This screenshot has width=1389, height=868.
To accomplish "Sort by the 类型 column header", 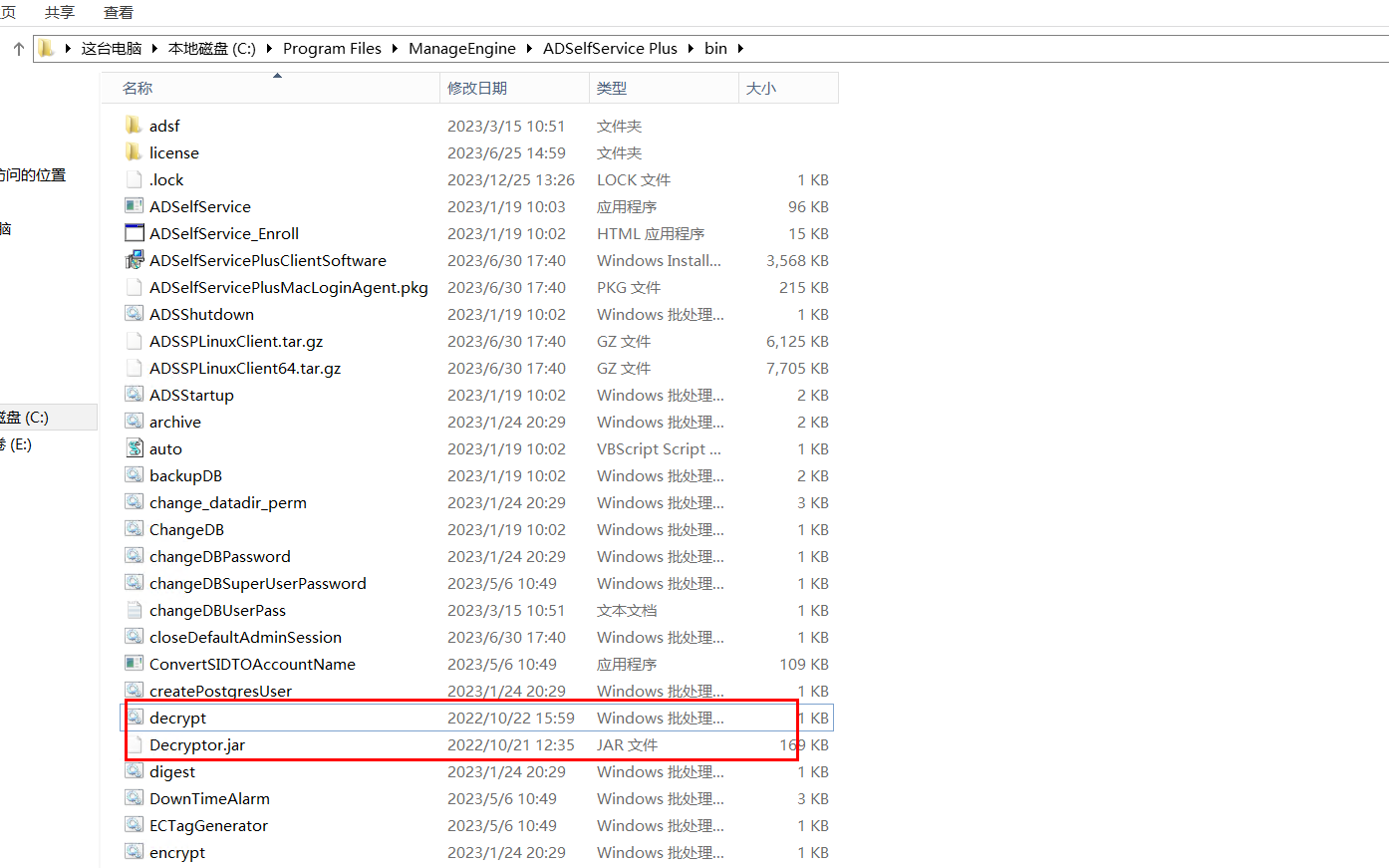I will 664,88.
